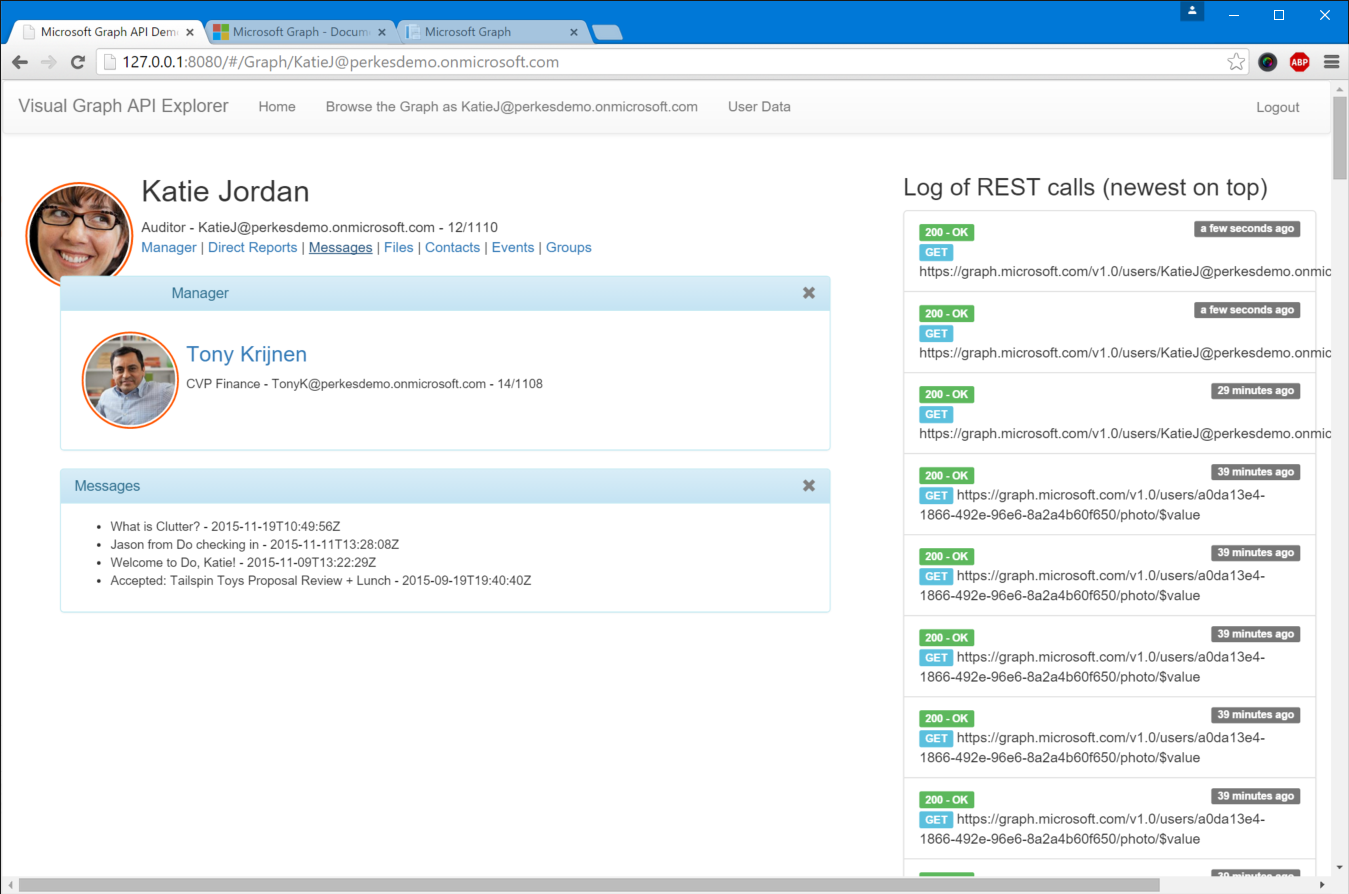Open a new browser tab
This screenshot has height=894, width=1349.
pos(607,32)
